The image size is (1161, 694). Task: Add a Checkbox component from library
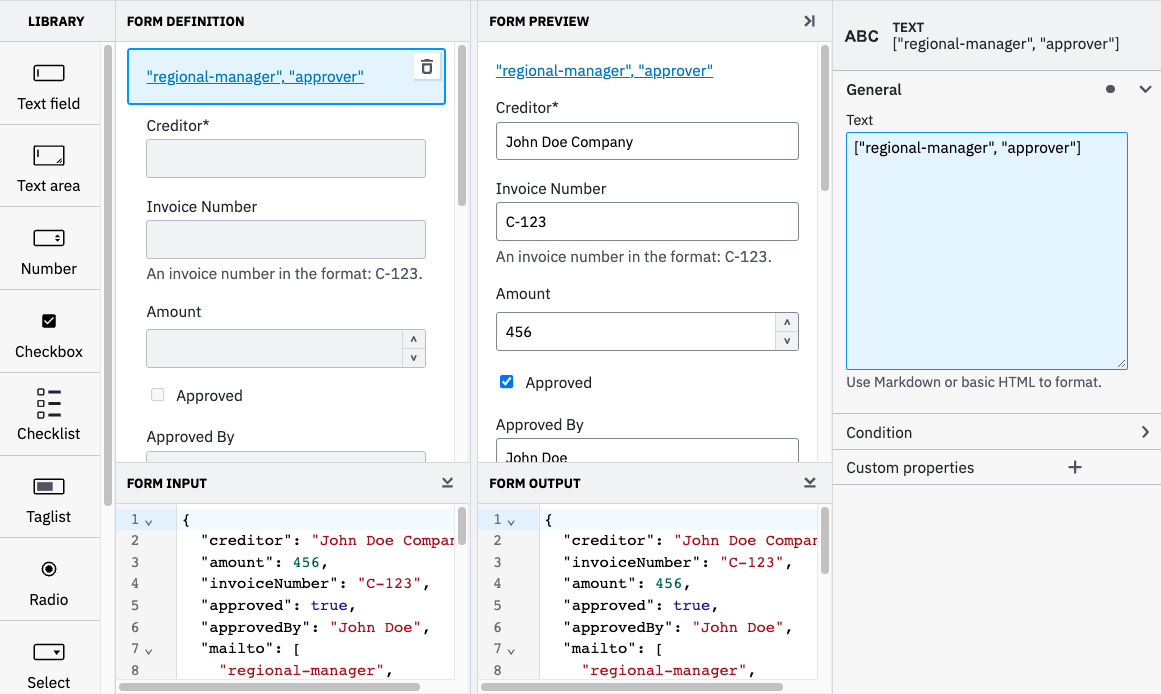(50, 331)
